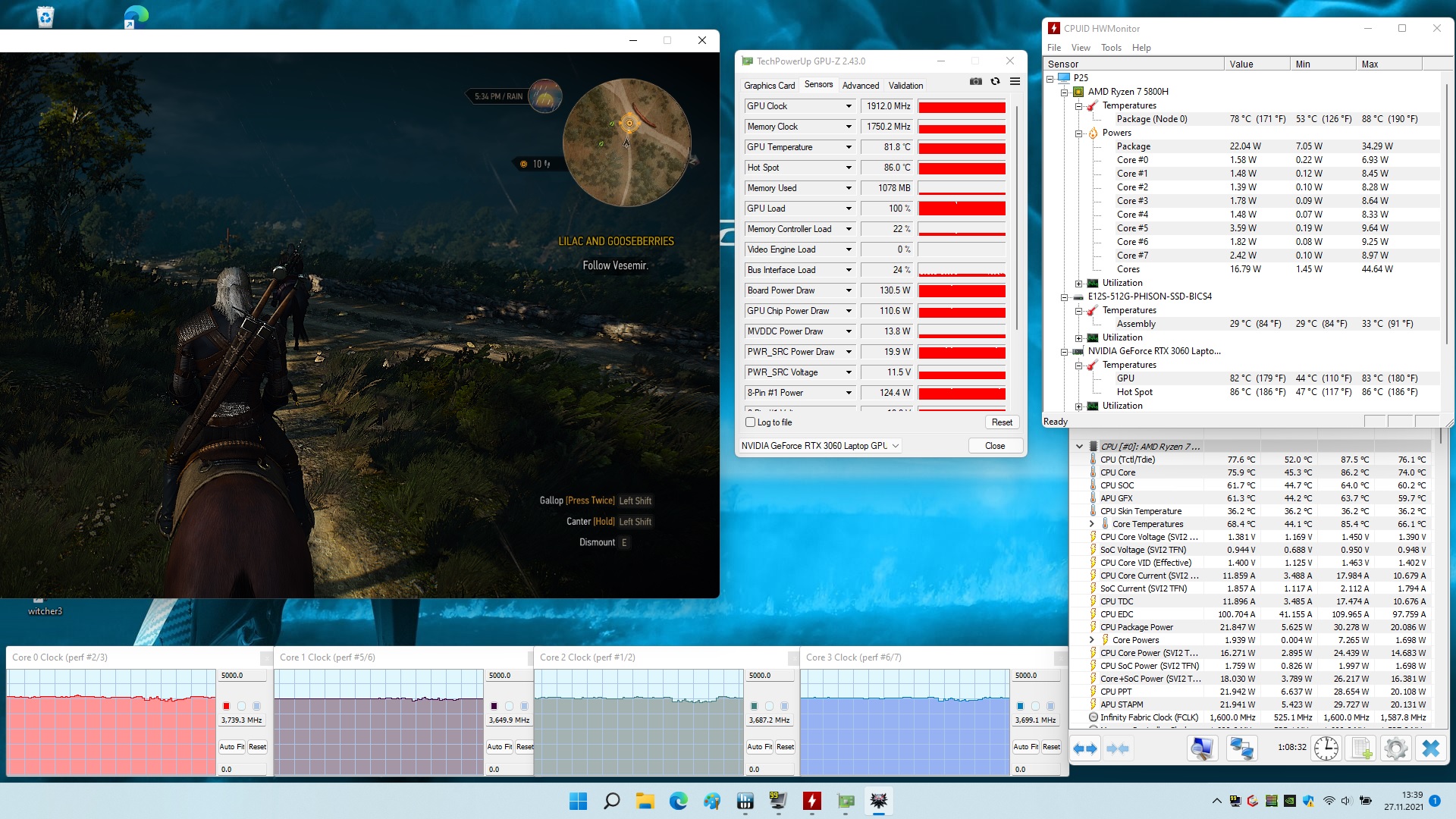Open the GPU-Z hamburger menu

click(1015, 82)
